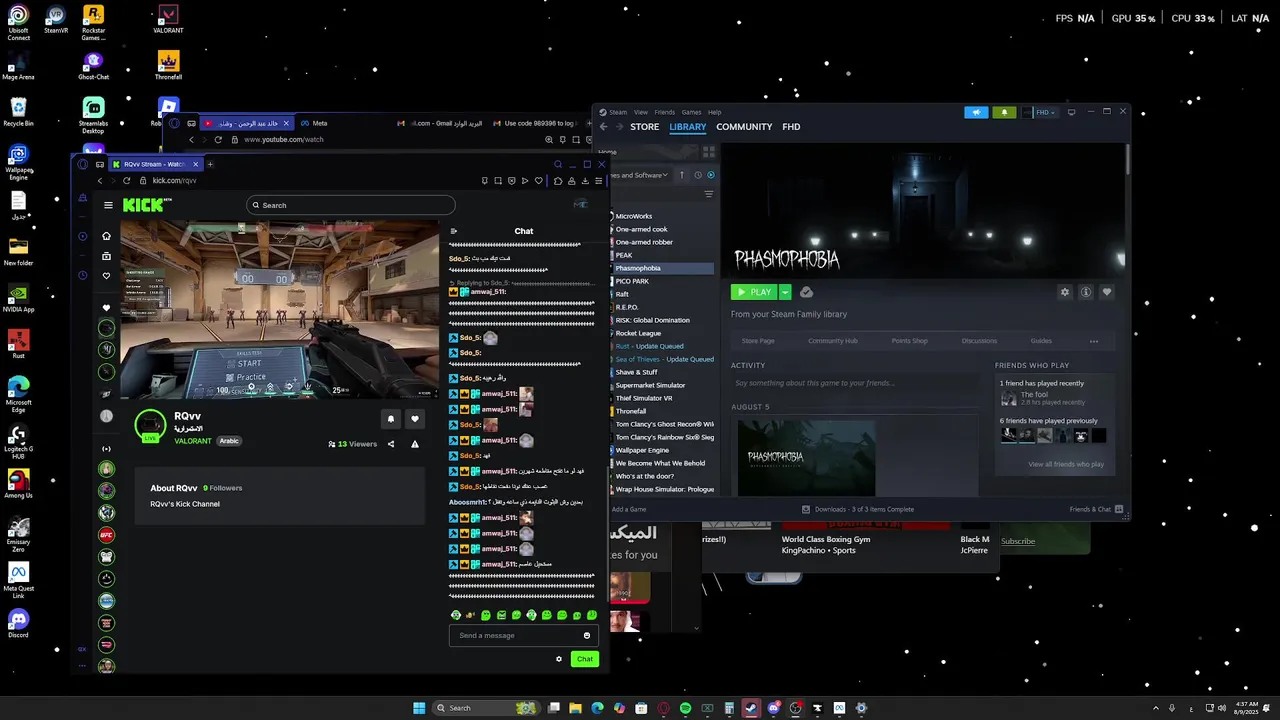Viewport: 1280px width, 720px height.
Task: Open Steam Games menu
Action: [x=691, y=112]
